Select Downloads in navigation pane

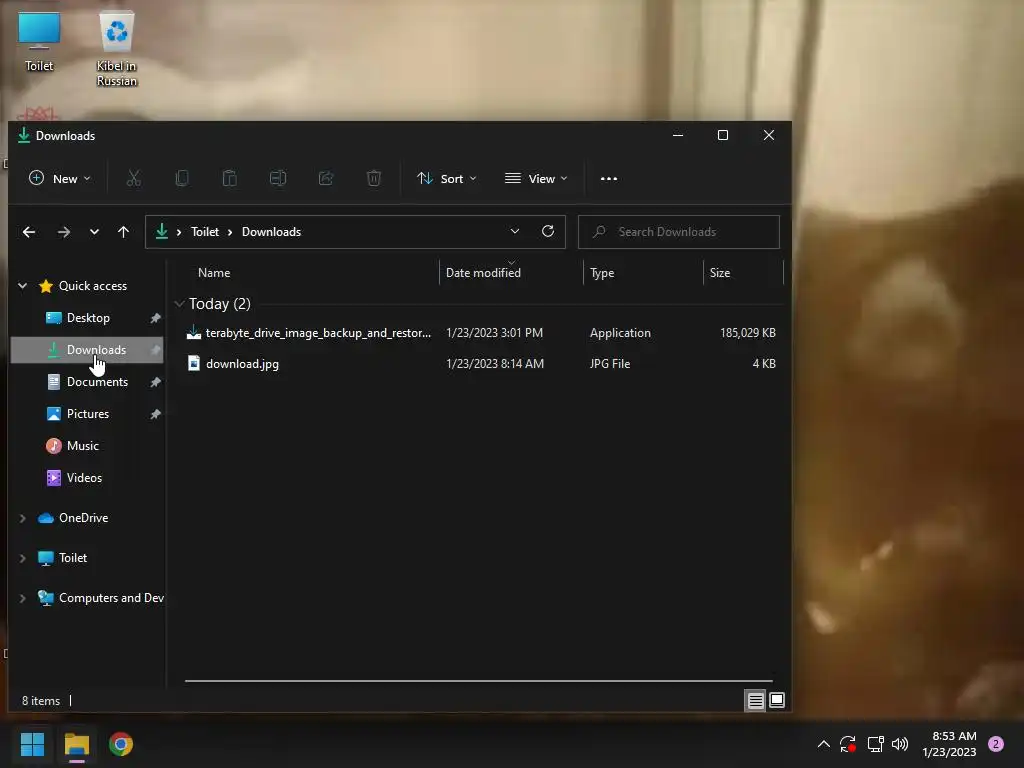click(88, 350)
